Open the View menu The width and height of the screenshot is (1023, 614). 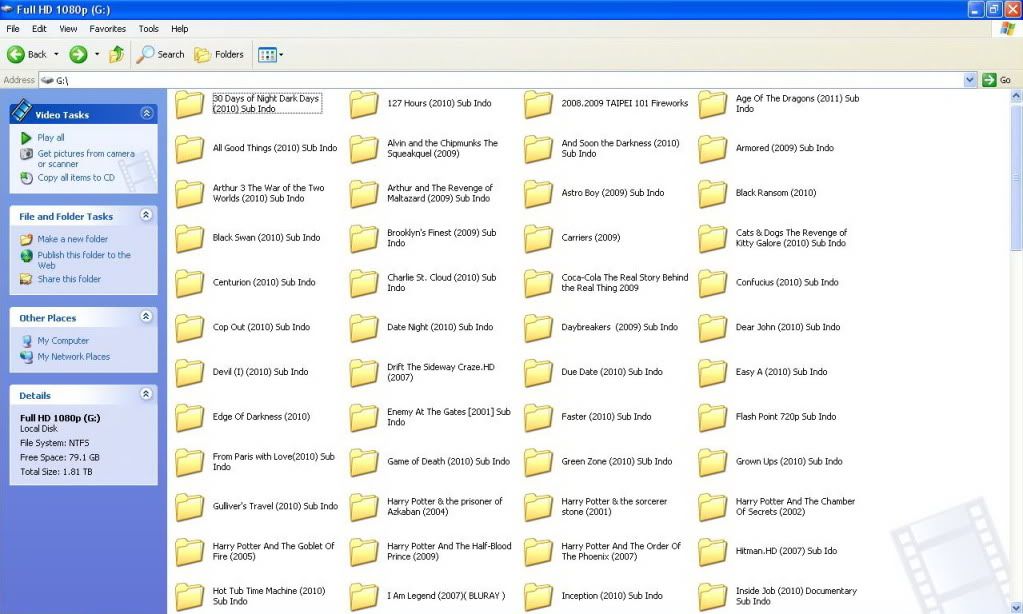coord(69,29)
